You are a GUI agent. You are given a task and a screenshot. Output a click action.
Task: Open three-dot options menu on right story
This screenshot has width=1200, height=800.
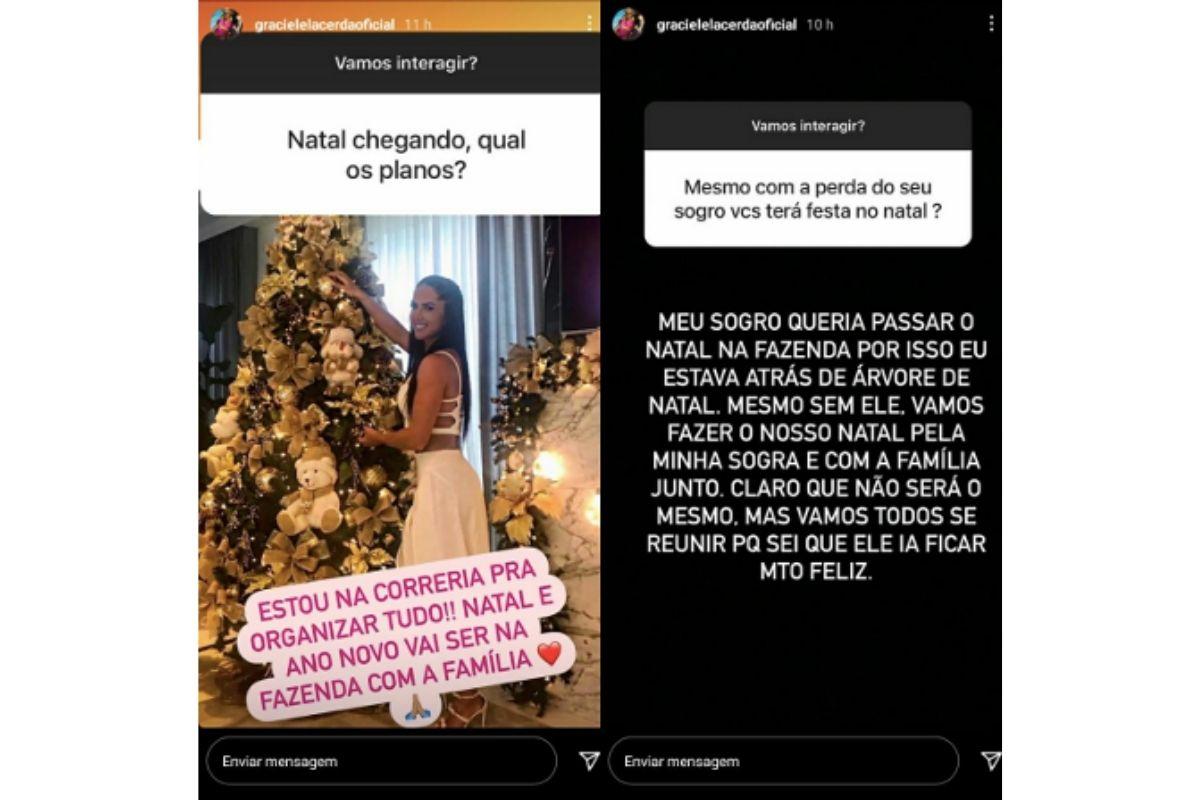pos(990,23)
